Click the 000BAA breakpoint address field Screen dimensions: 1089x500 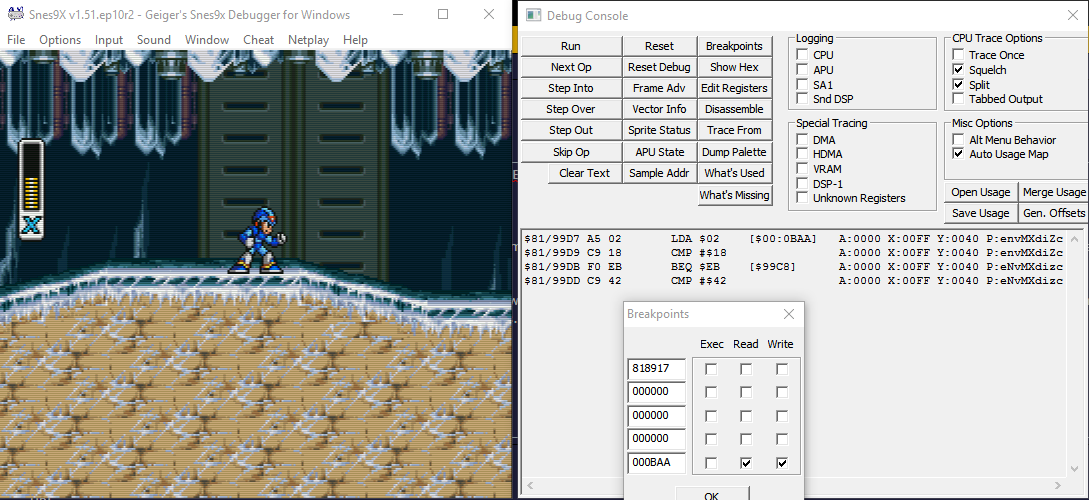656,462
